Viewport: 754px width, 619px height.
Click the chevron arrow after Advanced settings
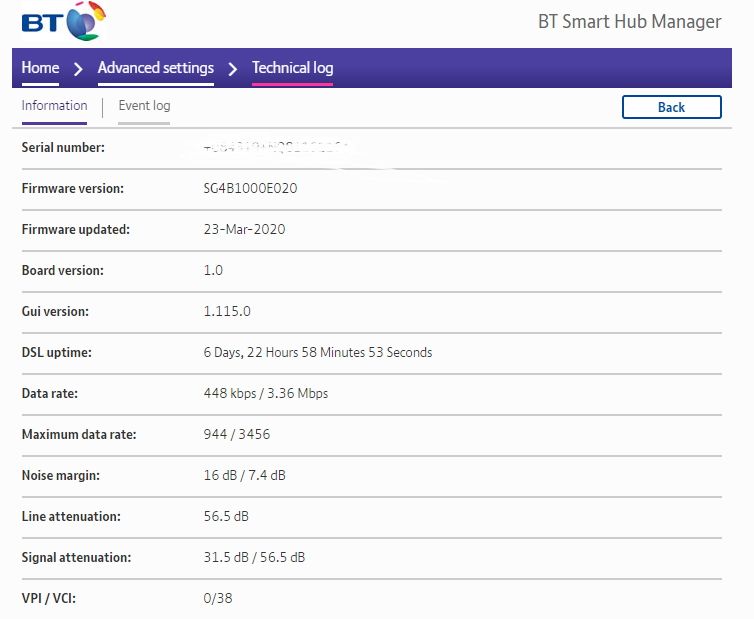[232, 69]
